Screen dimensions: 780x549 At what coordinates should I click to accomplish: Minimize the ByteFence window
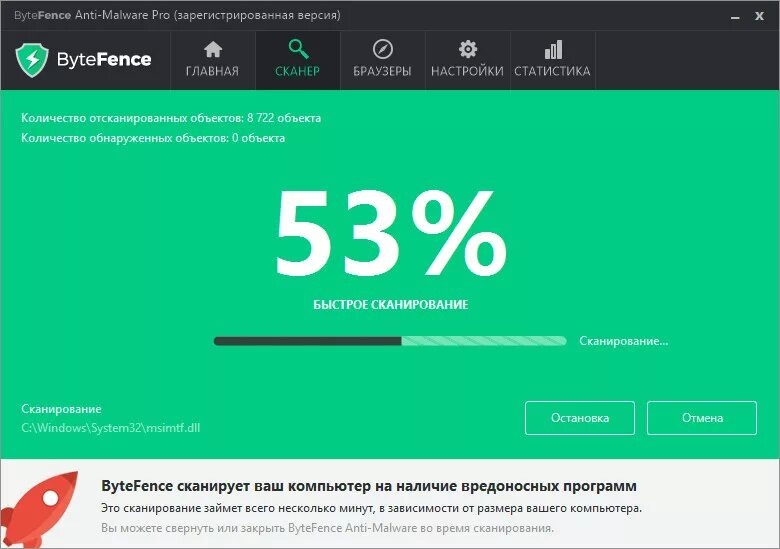[735, 16]
